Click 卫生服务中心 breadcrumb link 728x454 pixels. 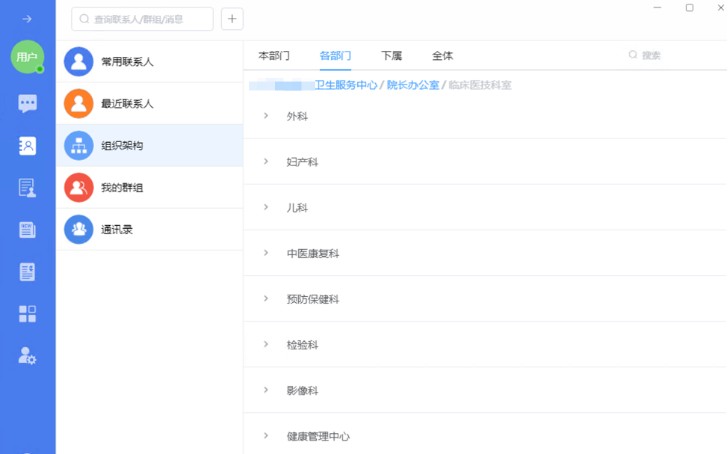click(x=345, y=86)
